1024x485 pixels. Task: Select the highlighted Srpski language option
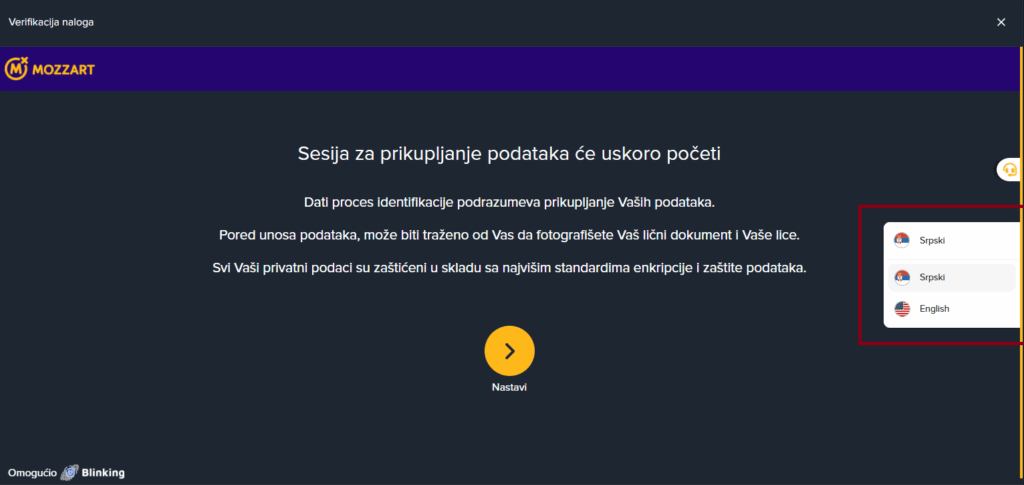(952, 277)
